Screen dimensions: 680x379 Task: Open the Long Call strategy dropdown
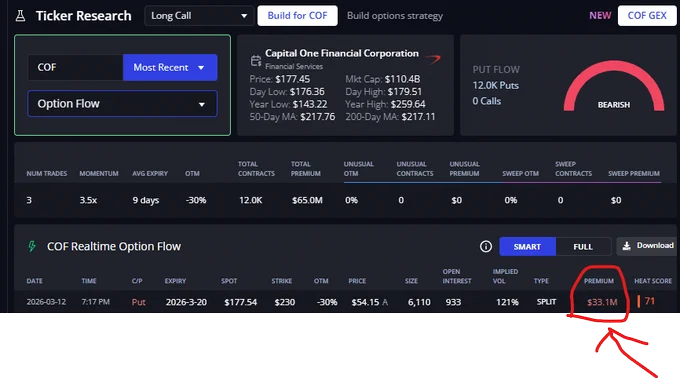point(199,16)
